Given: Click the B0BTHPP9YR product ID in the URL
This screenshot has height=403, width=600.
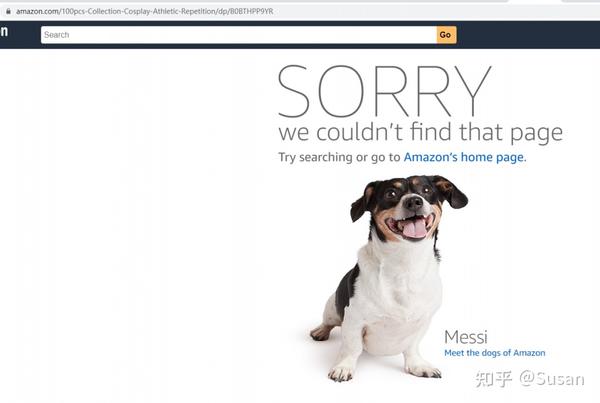Looking at the screenshot, I should (251, 11).
